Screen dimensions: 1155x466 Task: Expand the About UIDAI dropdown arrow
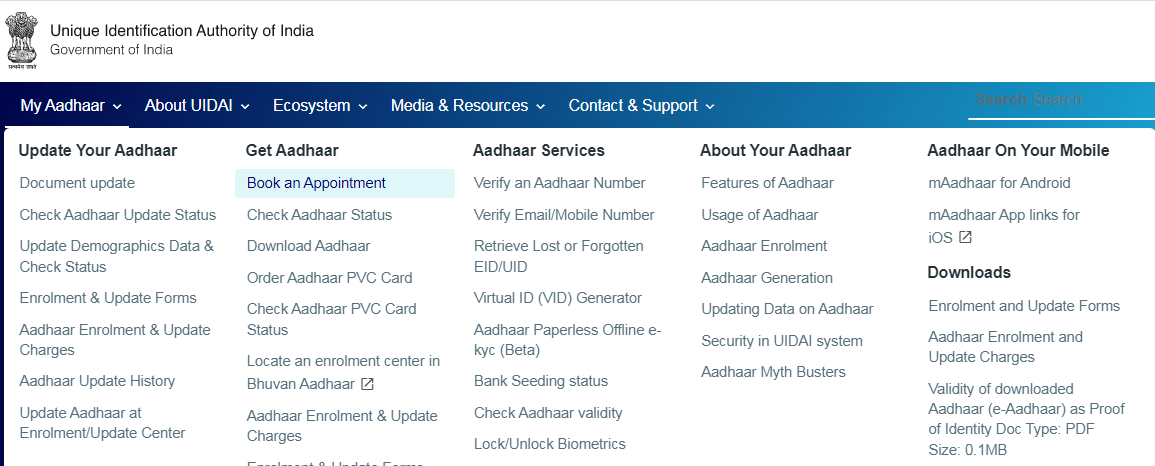tap(245, 107)
